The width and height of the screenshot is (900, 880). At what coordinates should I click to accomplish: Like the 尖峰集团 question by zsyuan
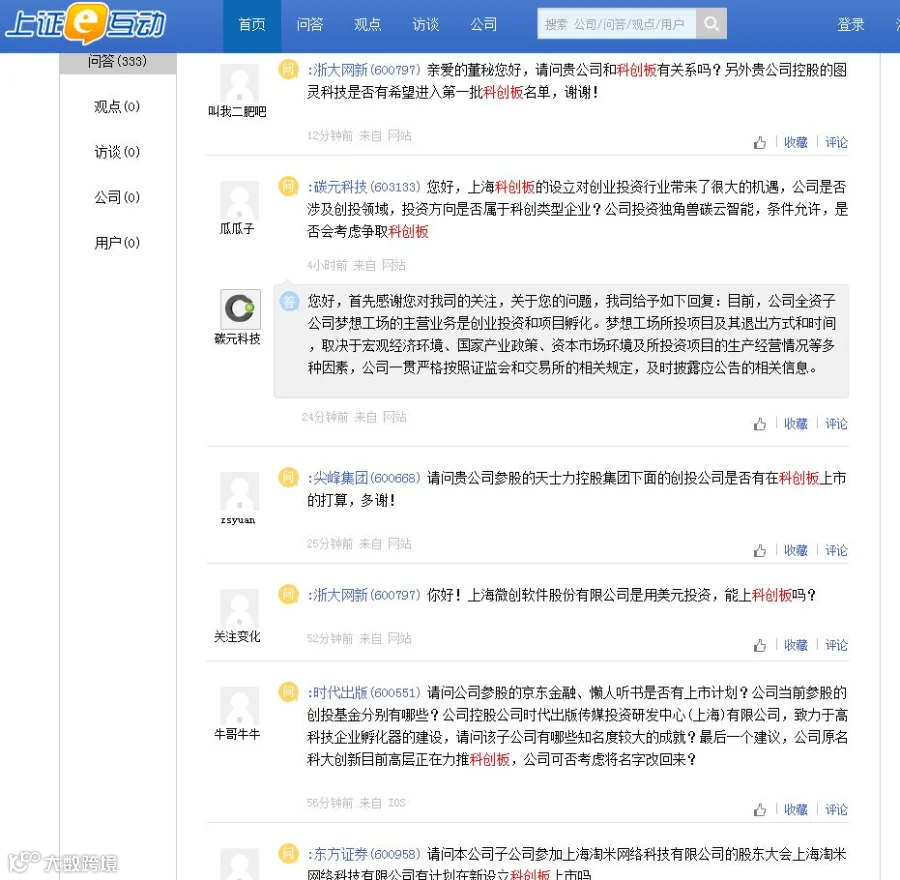(x=760, y=551)
